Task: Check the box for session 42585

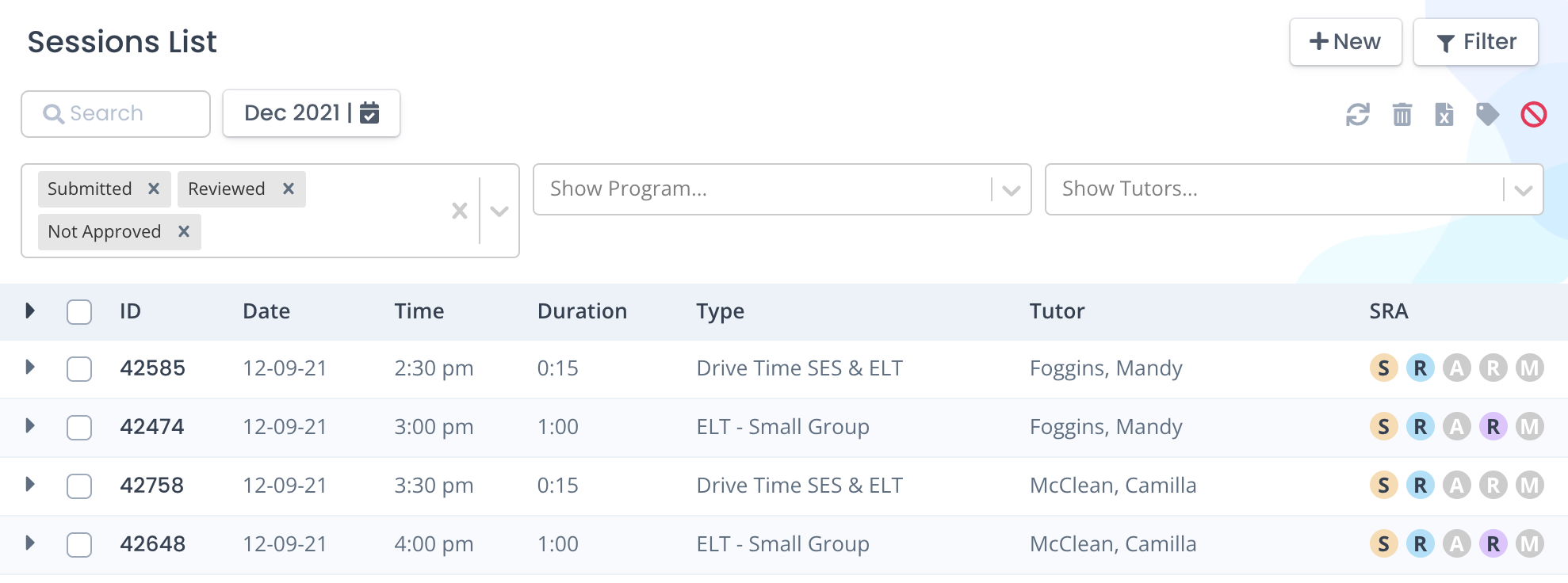Action: tap(79, 369)
